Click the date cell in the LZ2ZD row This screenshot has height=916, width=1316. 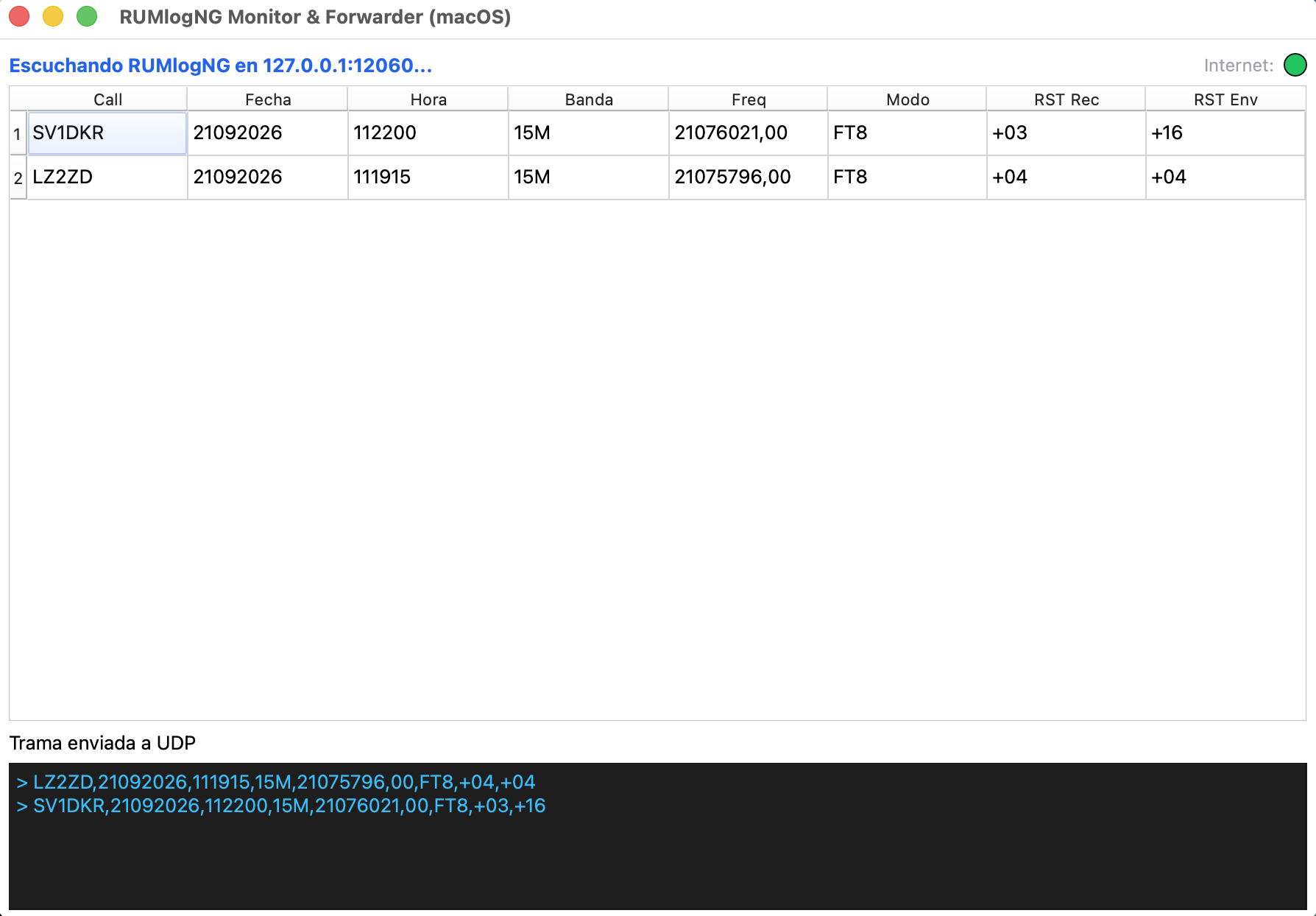click(x=268, y=177)
